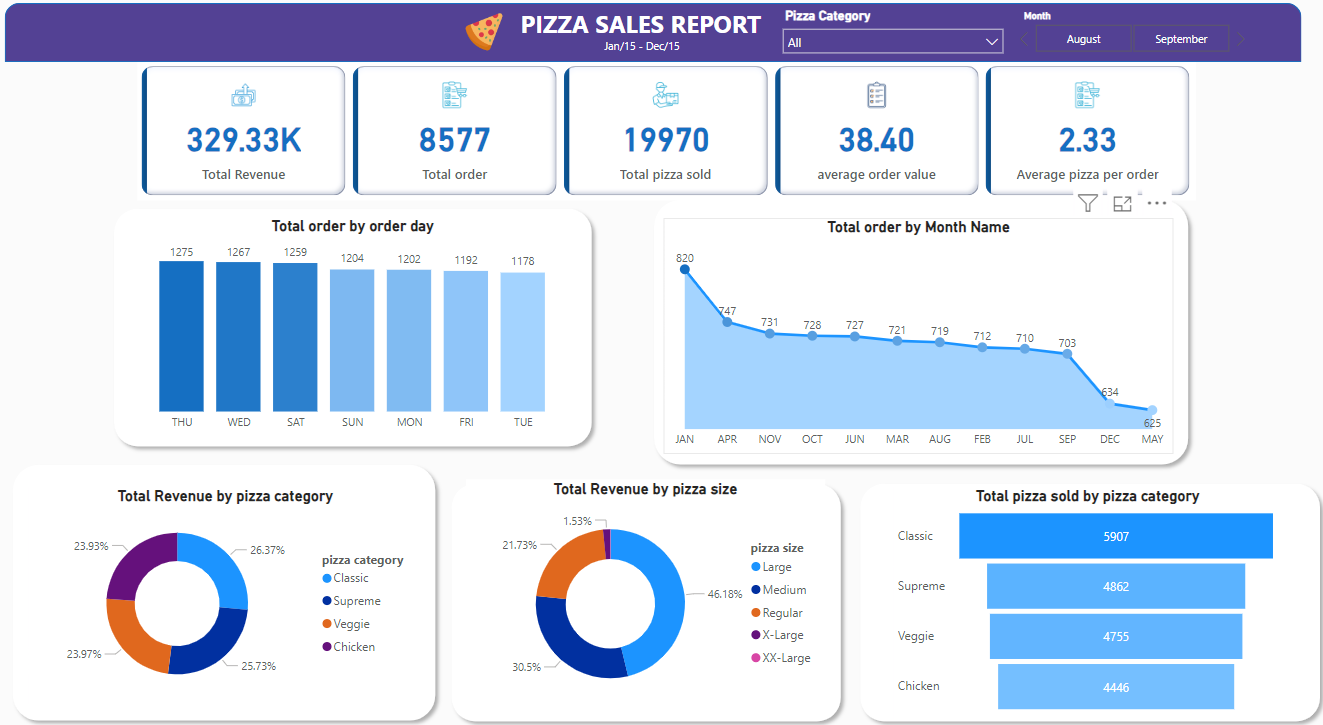Select August in the Month slicer
This screenshot has width=1323, height=725.
[x=1083, y=39]
